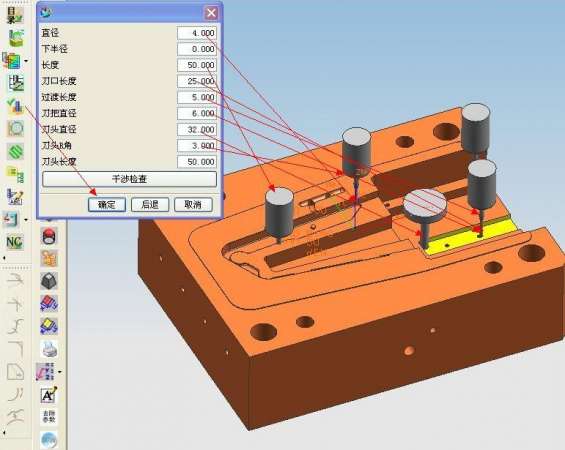Click the 干涉检查 interference check button
The image size is (565, 450).
(129, 179)
